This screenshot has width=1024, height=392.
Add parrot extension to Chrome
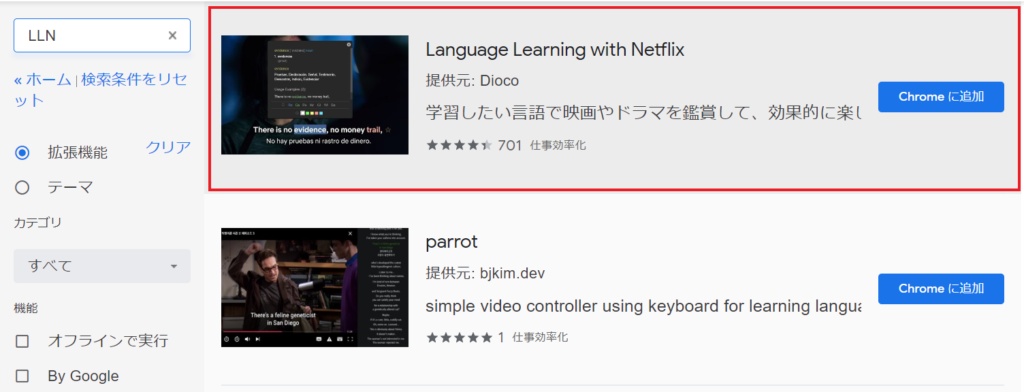(941, 289)
